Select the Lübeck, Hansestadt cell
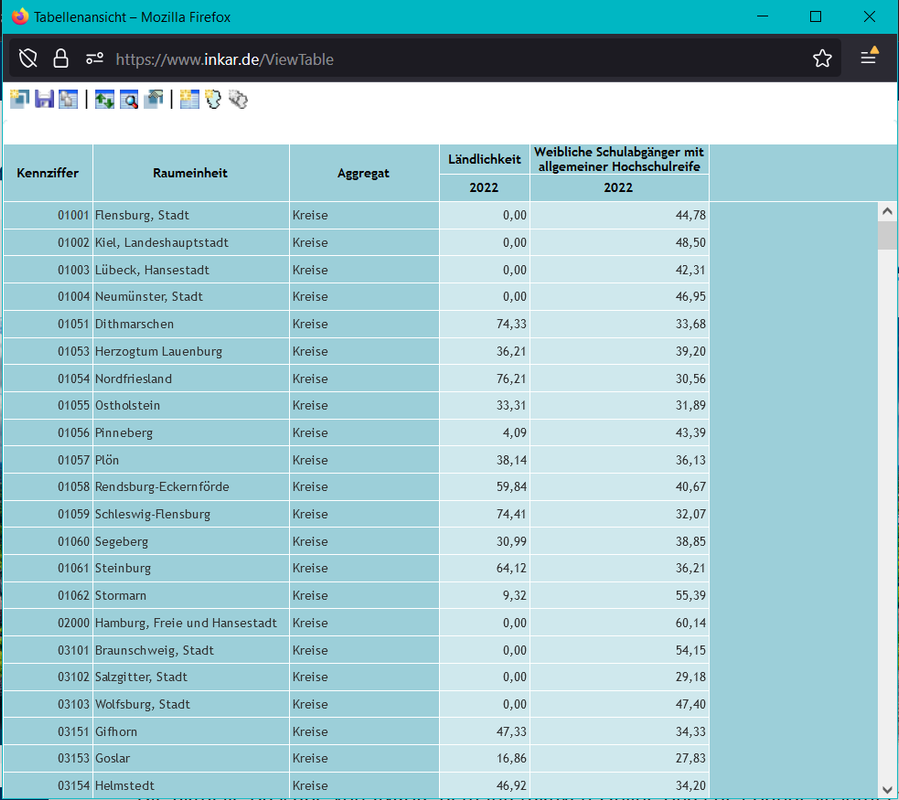The image size is (899, 800). click(x=191, y=270)
